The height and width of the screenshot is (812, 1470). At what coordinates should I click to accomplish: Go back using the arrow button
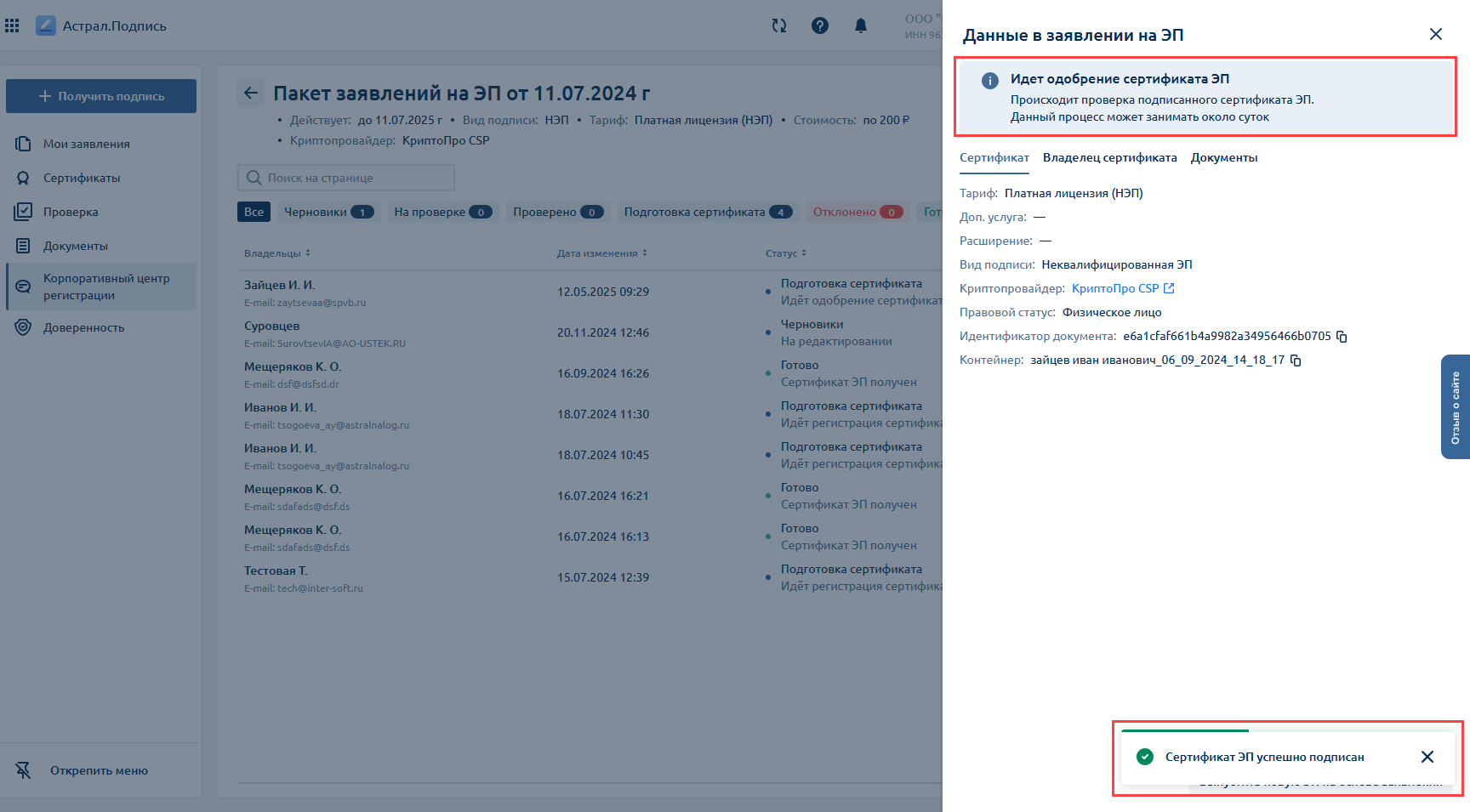pos(251,93)
